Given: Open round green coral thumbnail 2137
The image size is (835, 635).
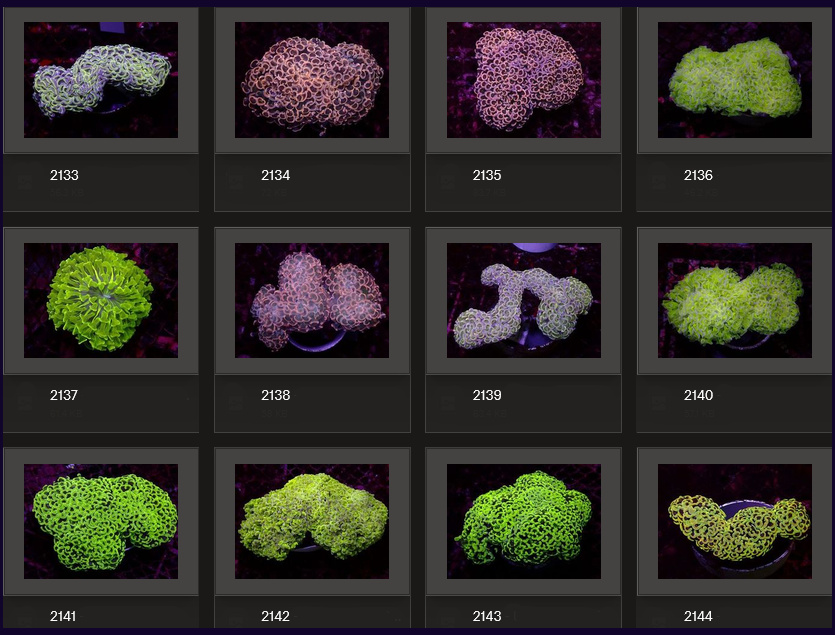Looking at the screenshot, I should tap(101, 300).
